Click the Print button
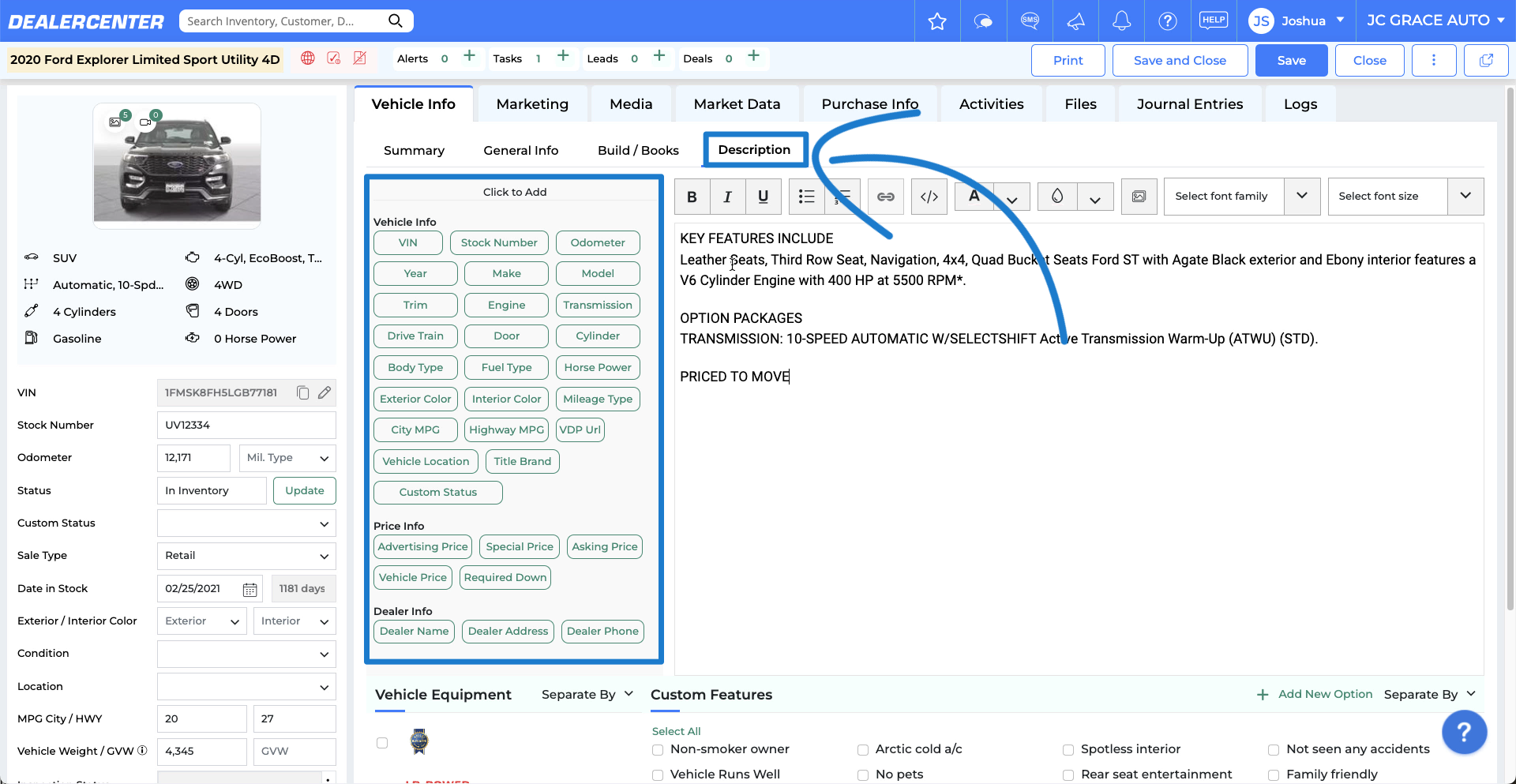This screenshot has width=1516, height=784. pyautogui.click(x=1068, y=60)
